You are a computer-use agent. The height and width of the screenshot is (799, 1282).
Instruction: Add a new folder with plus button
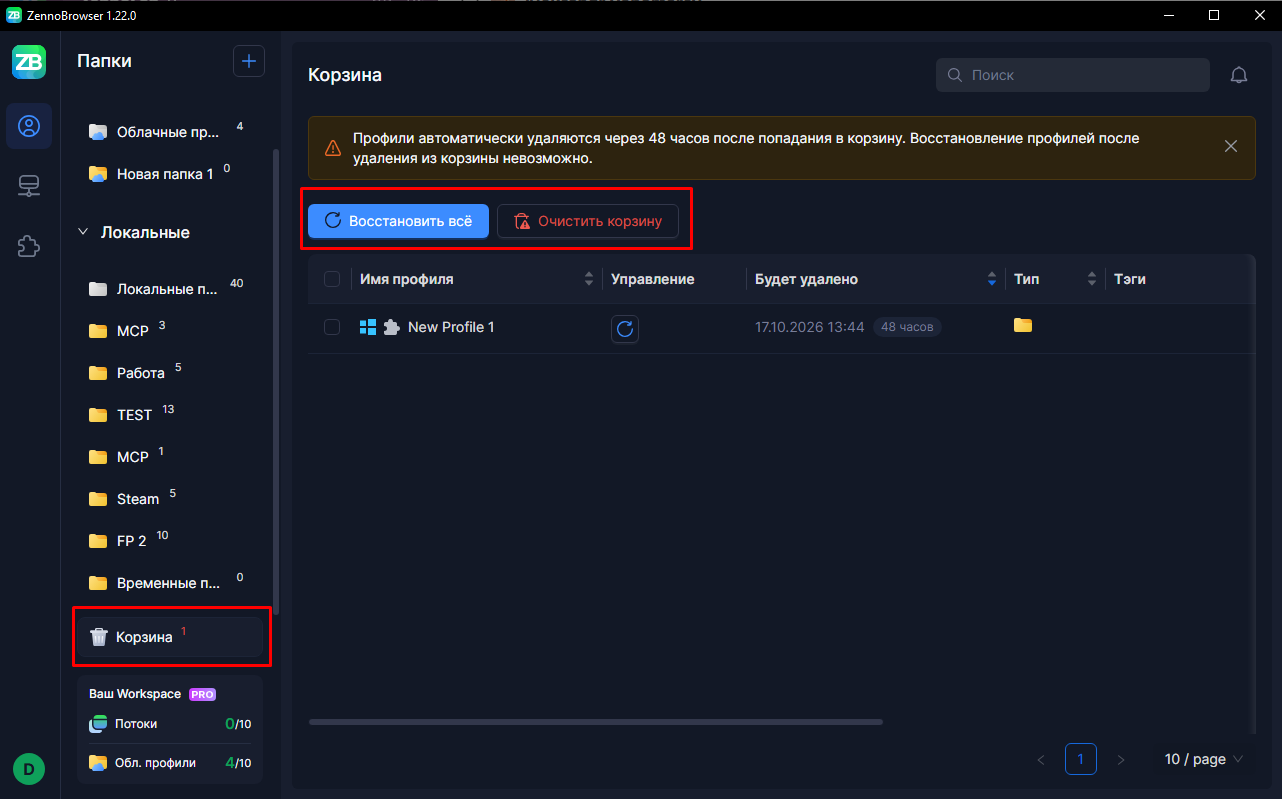coord(249,61)
